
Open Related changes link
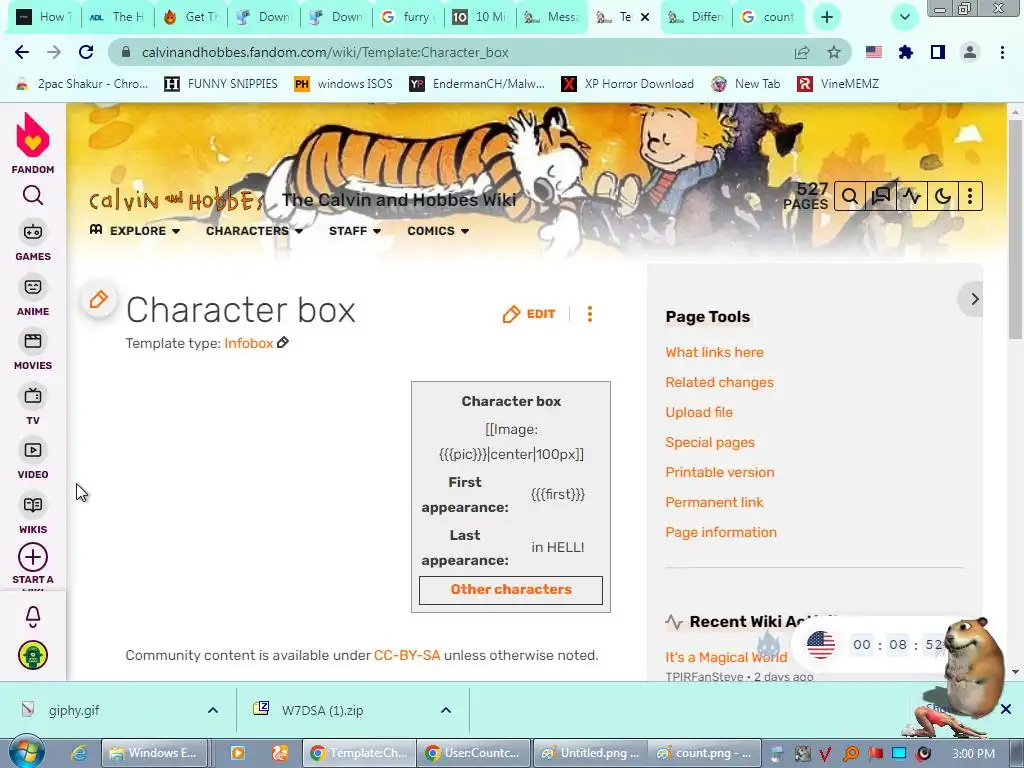(719, 382)
